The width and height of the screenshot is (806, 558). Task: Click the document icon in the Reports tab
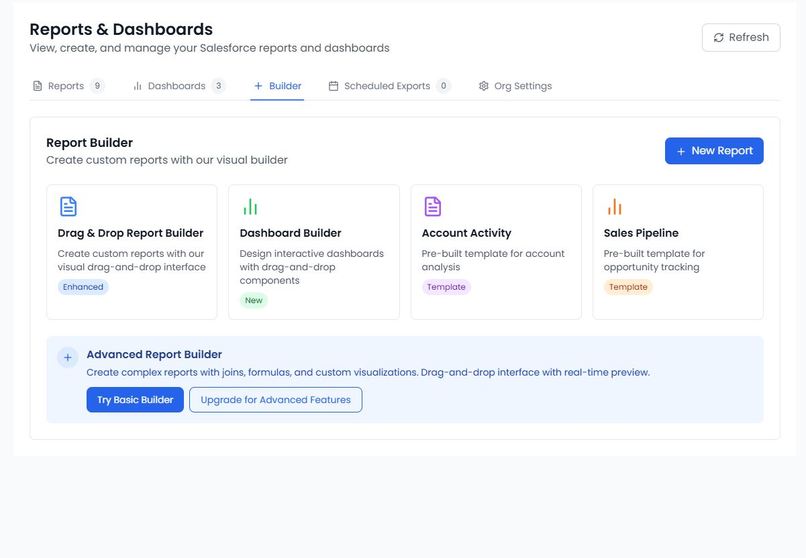[x=38, y=86]
